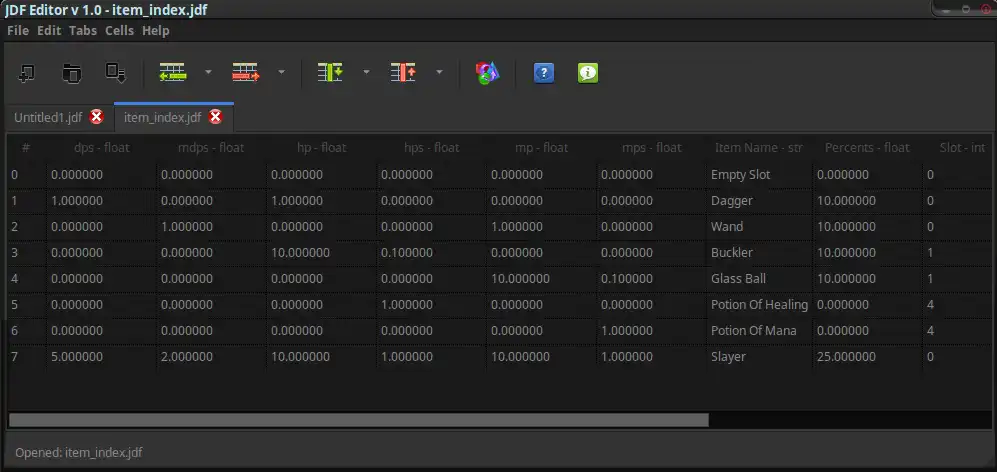The image size is (997, 472).
Task: Click the 'mp - float' column header
Action: pyautogui.click(x=542, y=148)
